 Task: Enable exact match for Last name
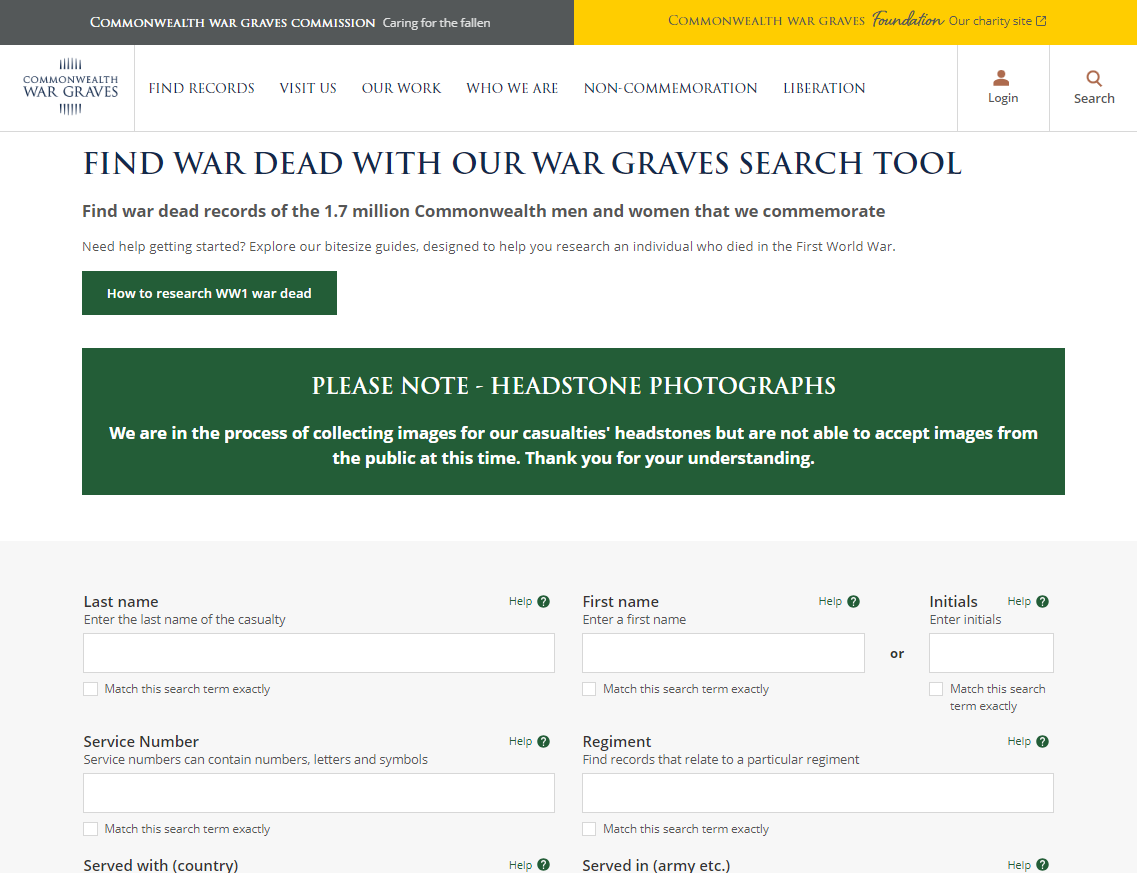pyautogui.click(x=91, y=689)
